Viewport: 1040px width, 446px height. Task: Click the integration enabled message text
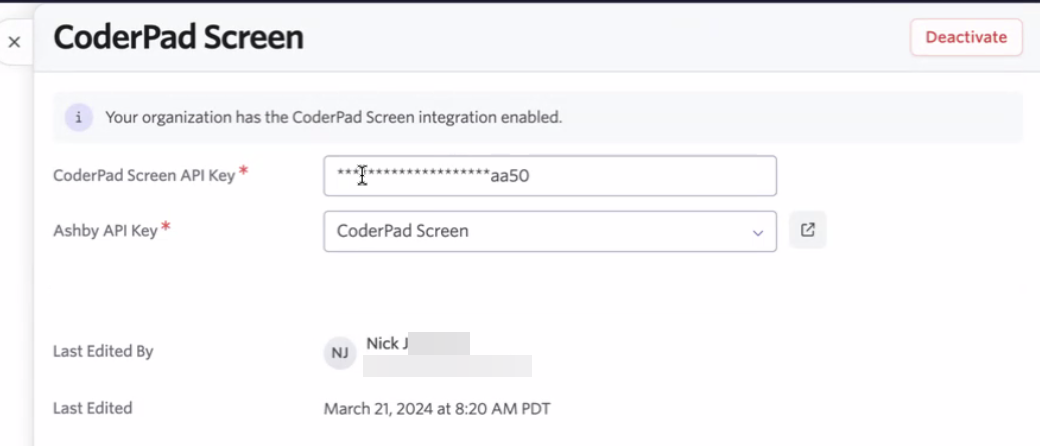(x=333, y=117)
